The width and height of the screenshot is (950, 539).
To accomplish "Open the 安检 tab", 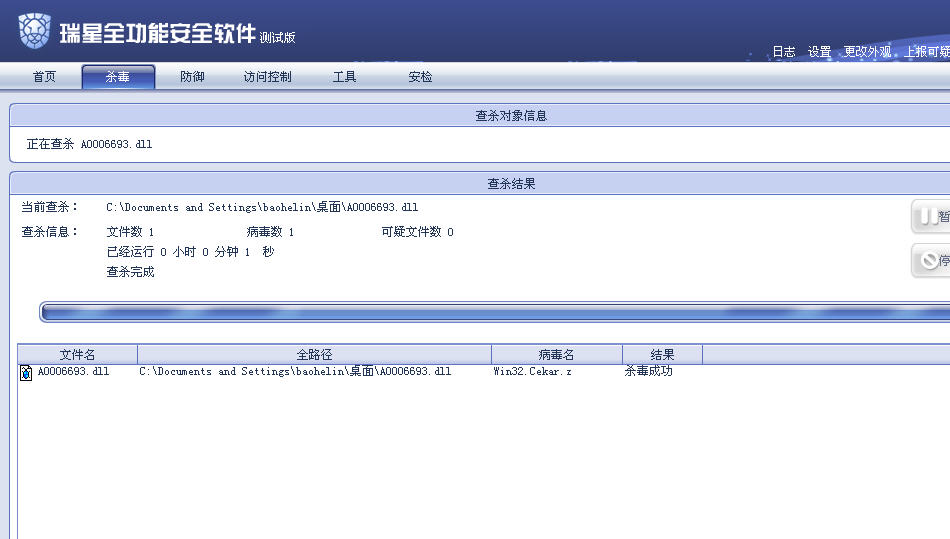I will coord(420,77).
